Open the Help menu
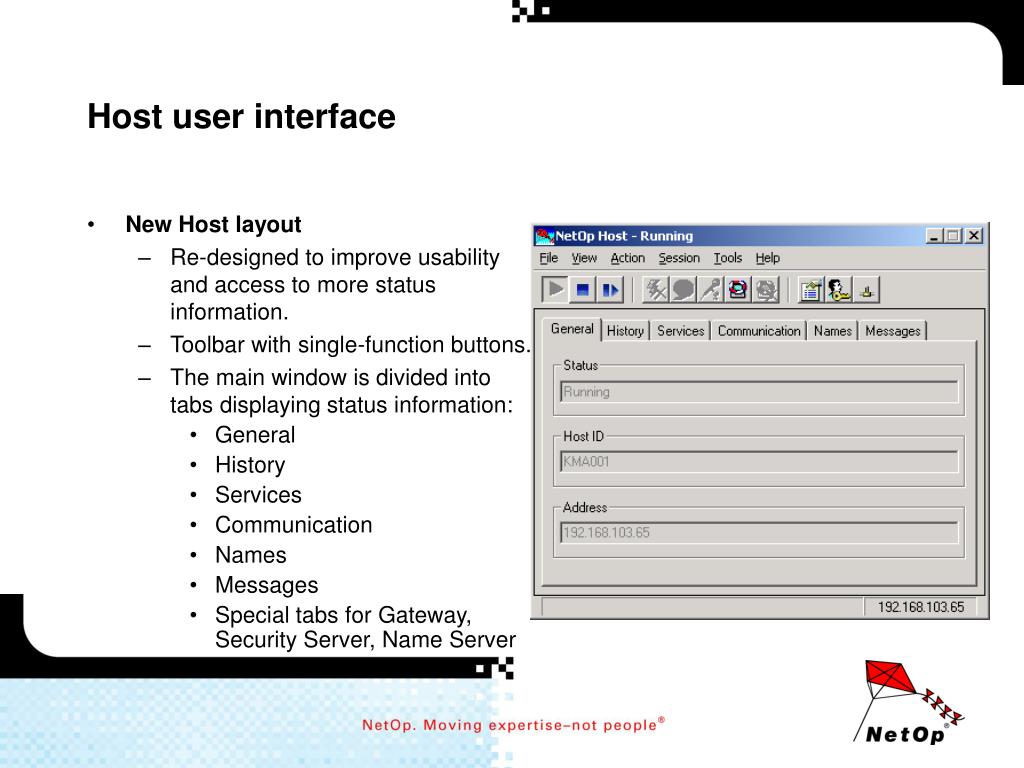Image resolution: width=1024 pixels, height=768 pixels. tap(768, 258)
